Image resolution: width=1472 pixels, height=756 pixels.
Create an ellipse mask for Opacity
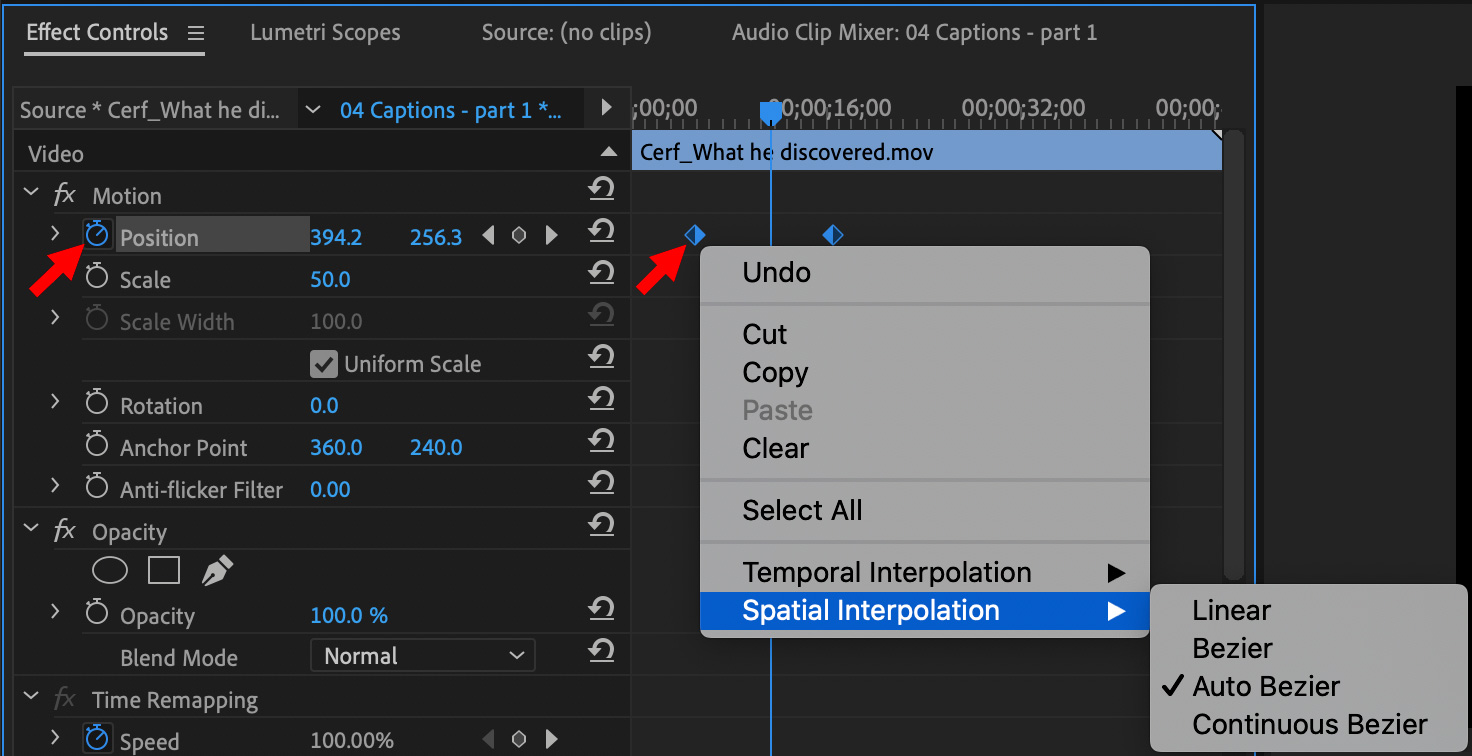(110, 570)
